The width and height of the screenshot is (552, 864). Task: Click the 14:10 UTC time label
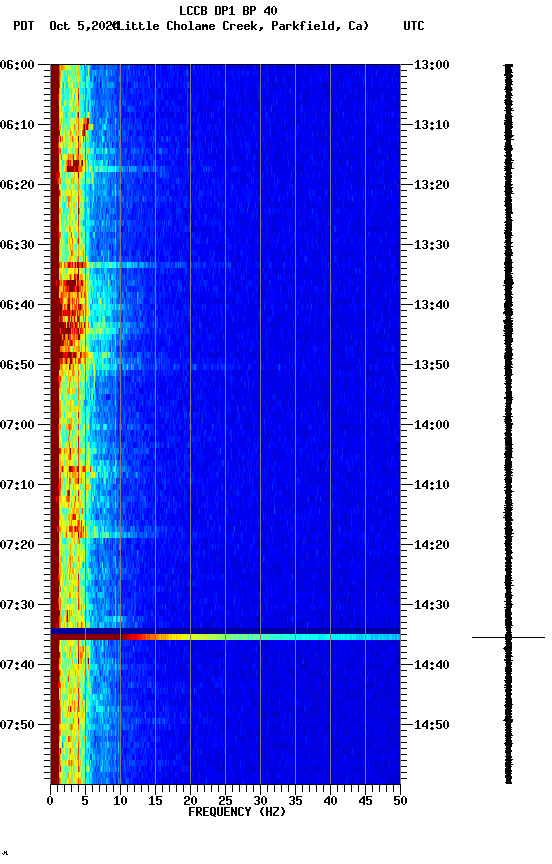[432, 485]
